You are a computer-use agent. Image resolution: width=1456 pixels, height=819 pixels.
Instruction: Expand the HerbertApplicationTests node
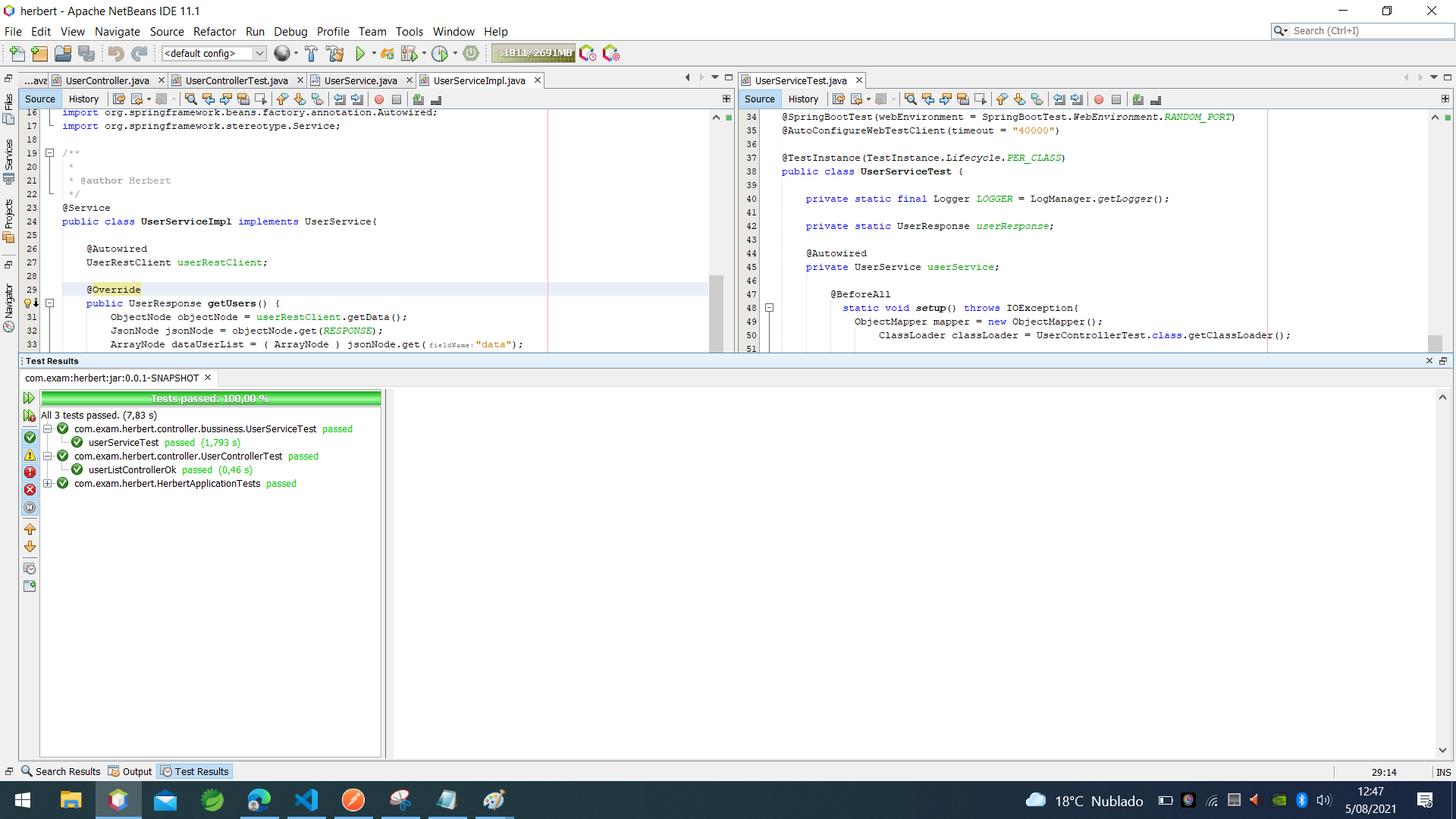48,483
